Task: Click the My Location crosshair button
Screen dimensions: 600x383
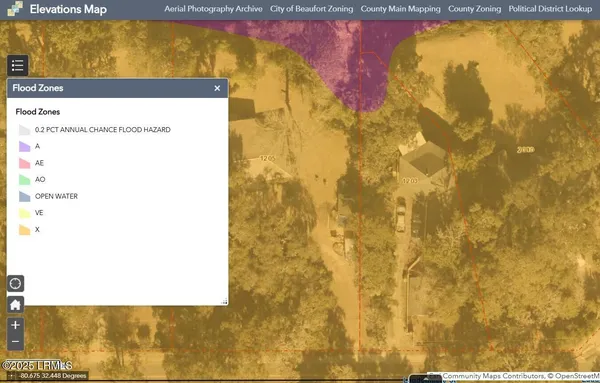Action: click(15, 284)
